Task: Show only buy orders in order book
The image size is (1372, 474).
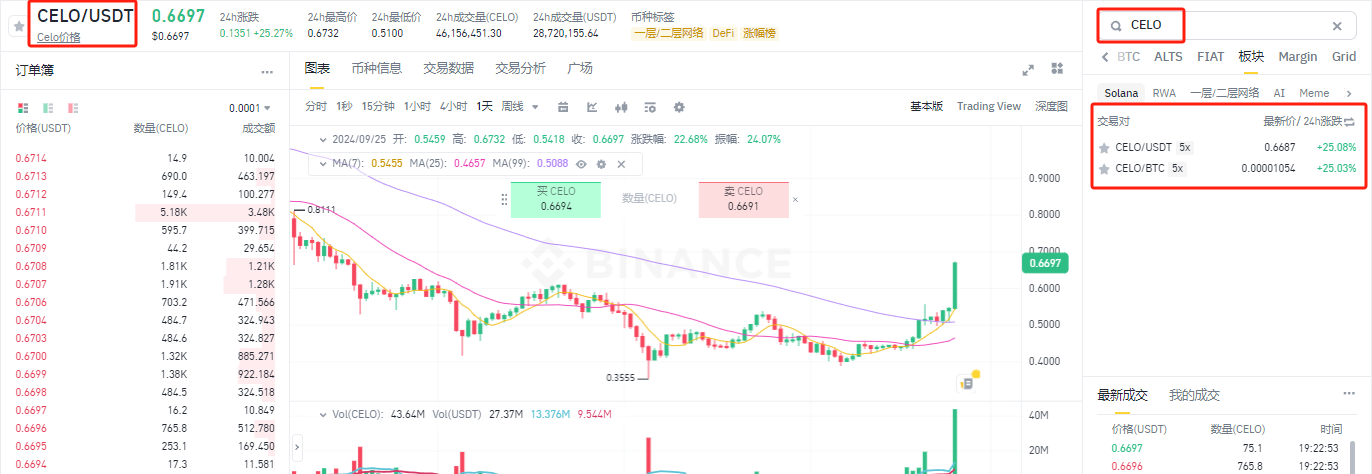Action: 47,107
